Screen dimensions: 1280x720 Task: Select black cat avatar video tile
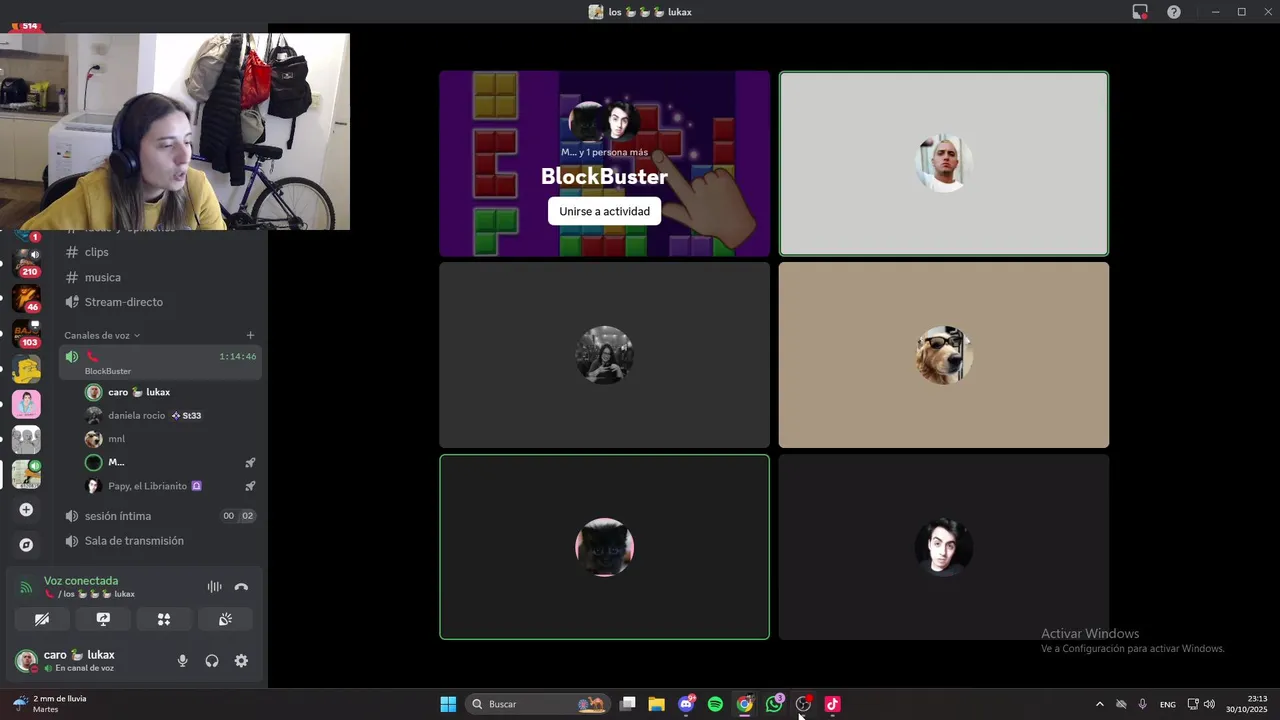pos(604,547)
